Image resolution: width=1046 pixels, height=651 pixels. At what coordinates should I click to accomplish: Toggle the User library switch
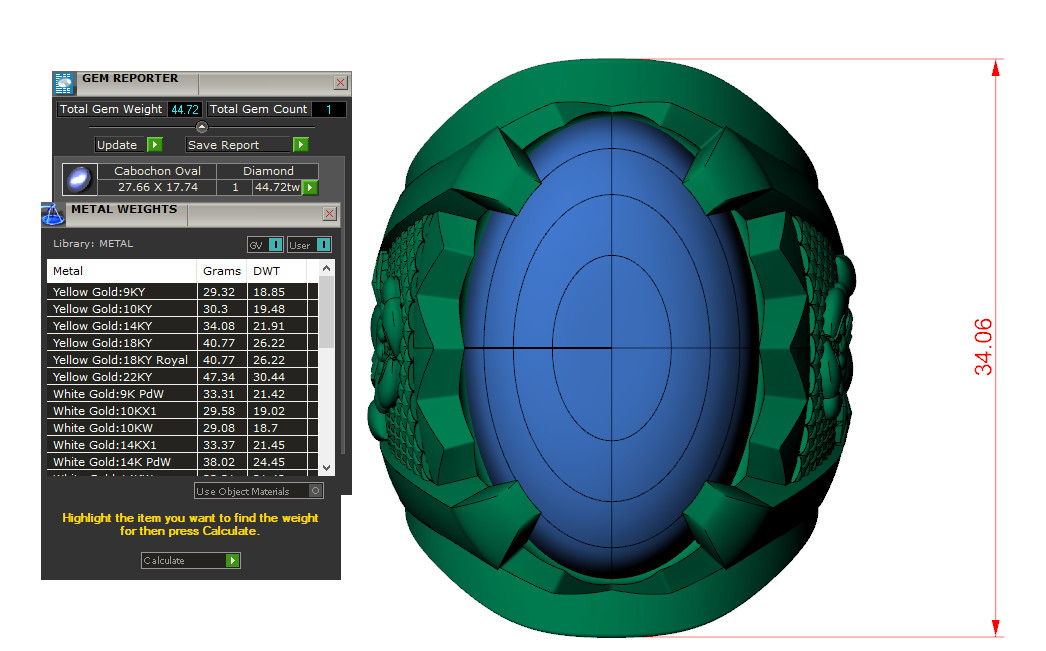pyautogui.click(x=323, y=245)
